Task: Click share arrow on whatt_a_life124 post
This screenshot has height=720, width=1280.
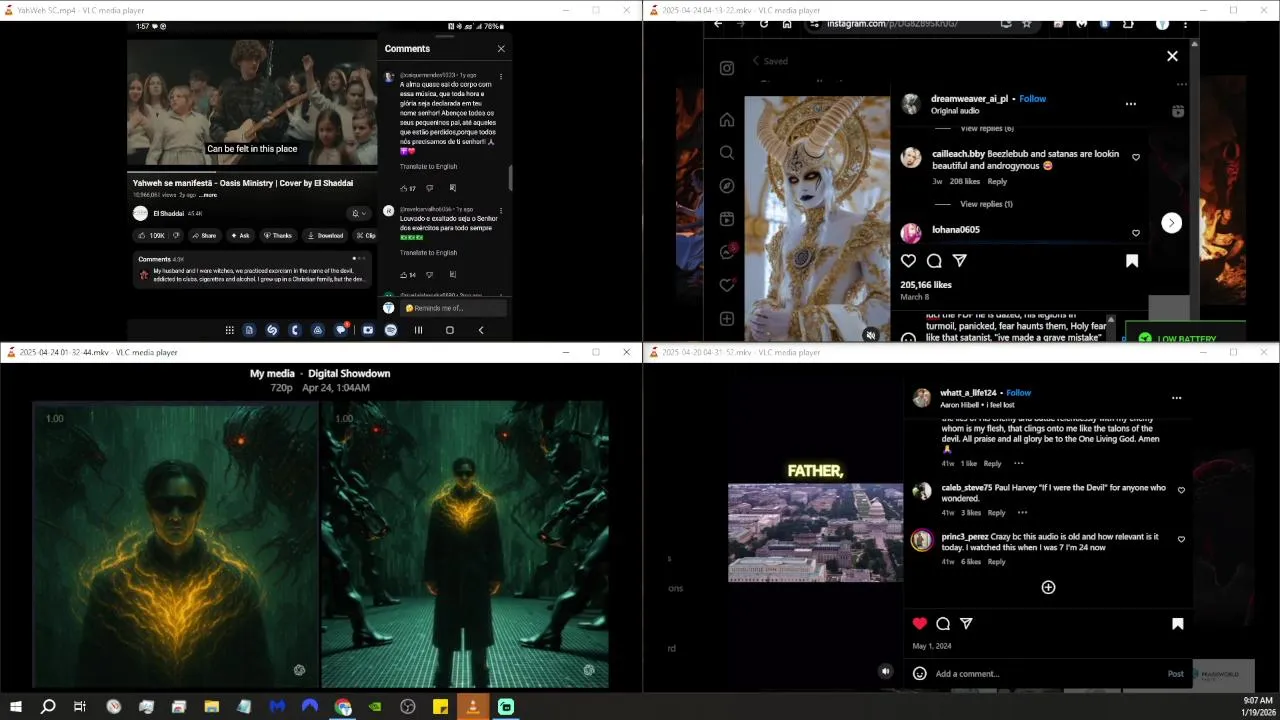Action: [x=966, y=623]
